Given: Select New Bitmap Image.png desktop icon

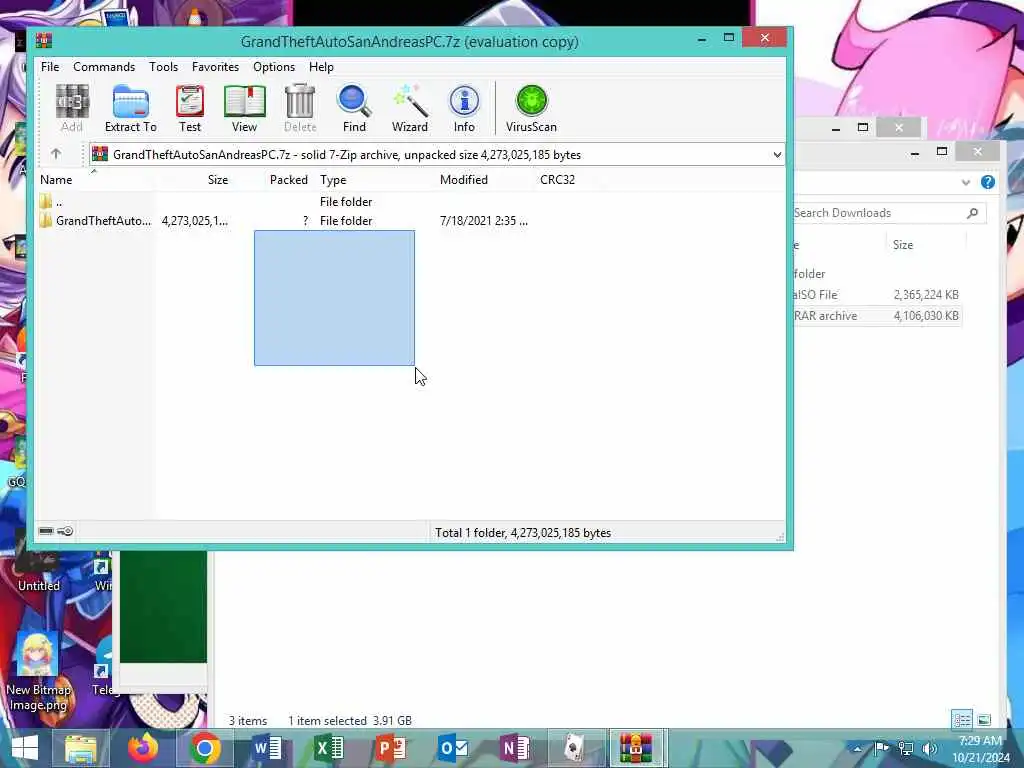Looking at the screenshot, I should (38, 673).
